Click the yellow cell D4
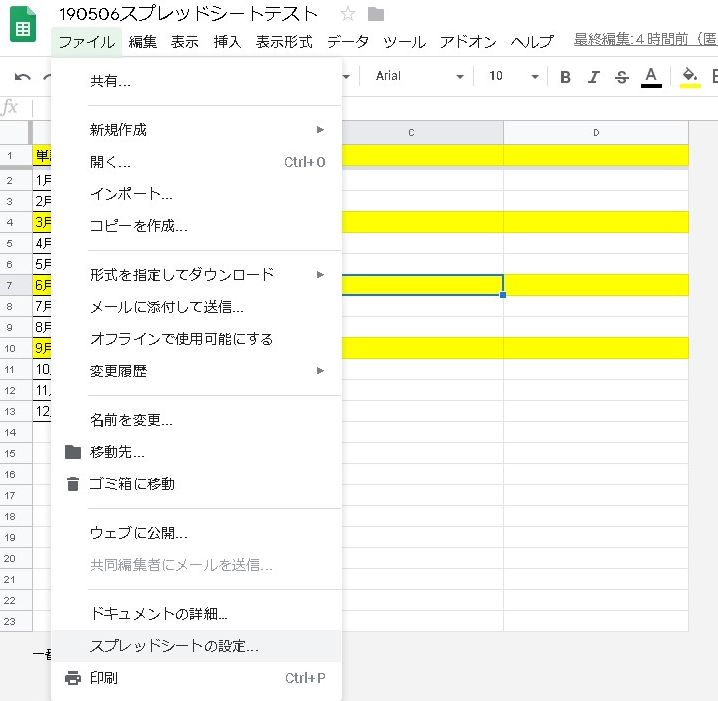 click(596, 222)
